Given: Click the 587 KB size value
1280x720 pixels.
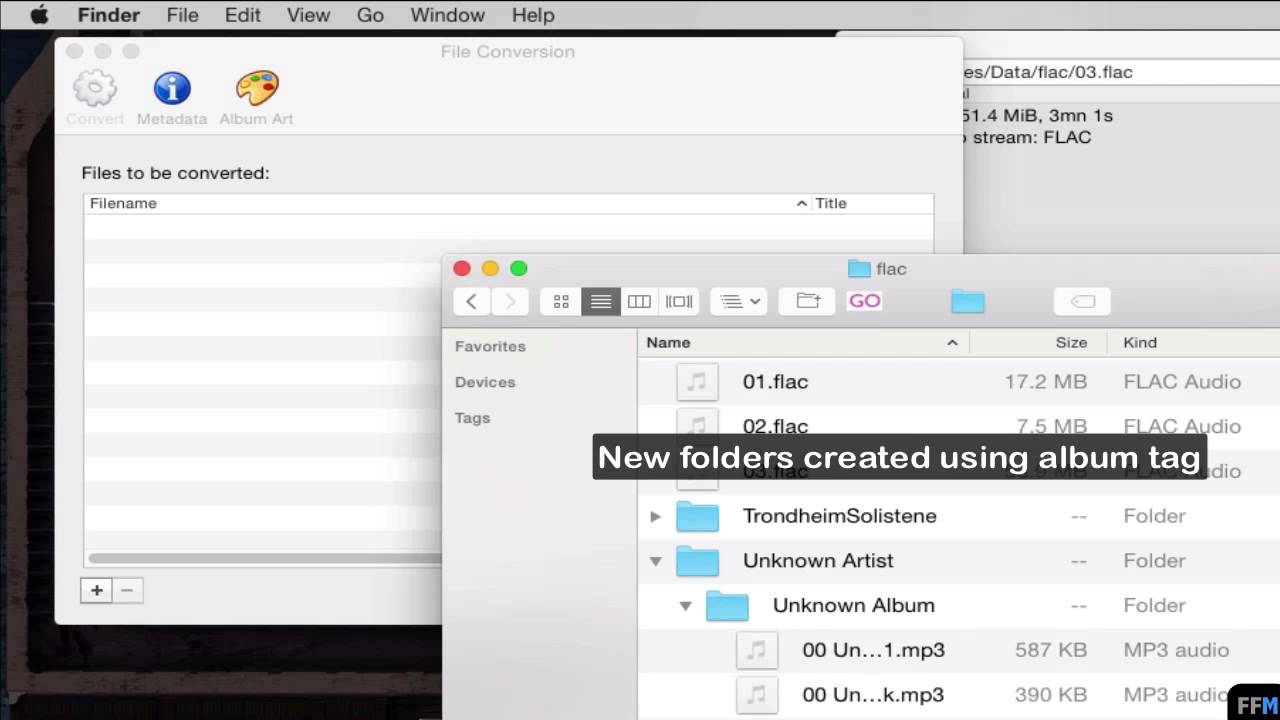Looking at the screenshot, I should tap(1050, 650).
